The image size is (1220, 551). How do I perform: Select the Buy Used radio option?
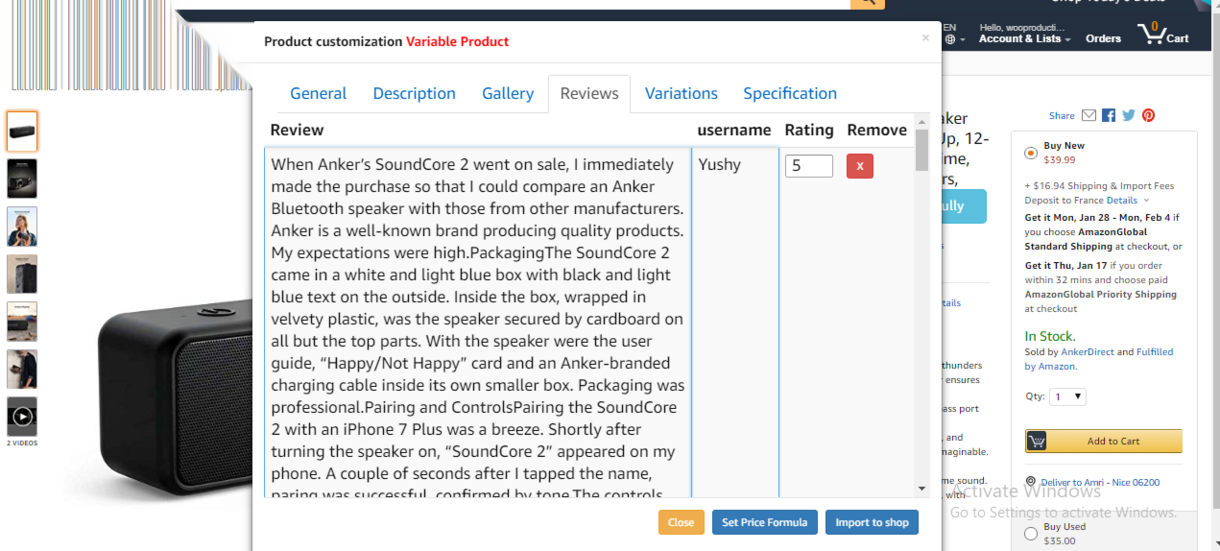point(1030,534)
